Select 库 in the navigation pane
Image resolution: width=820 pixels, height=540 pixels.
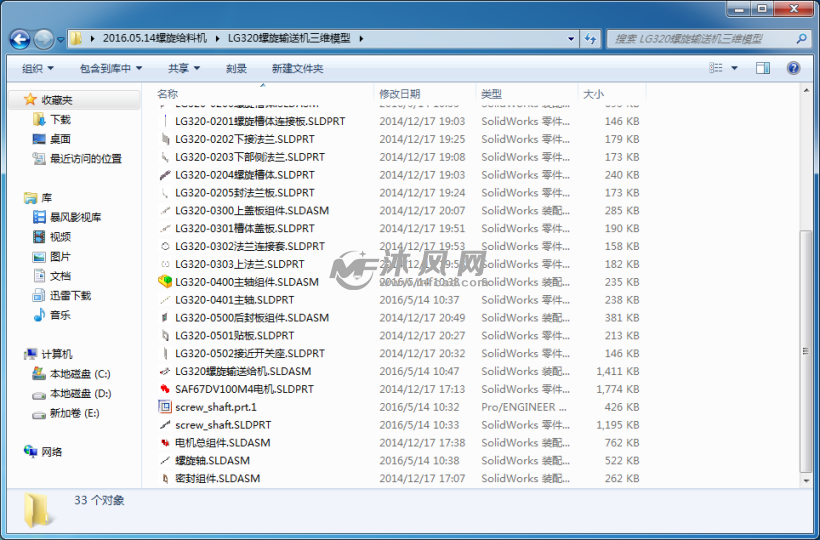pos(47,198)
